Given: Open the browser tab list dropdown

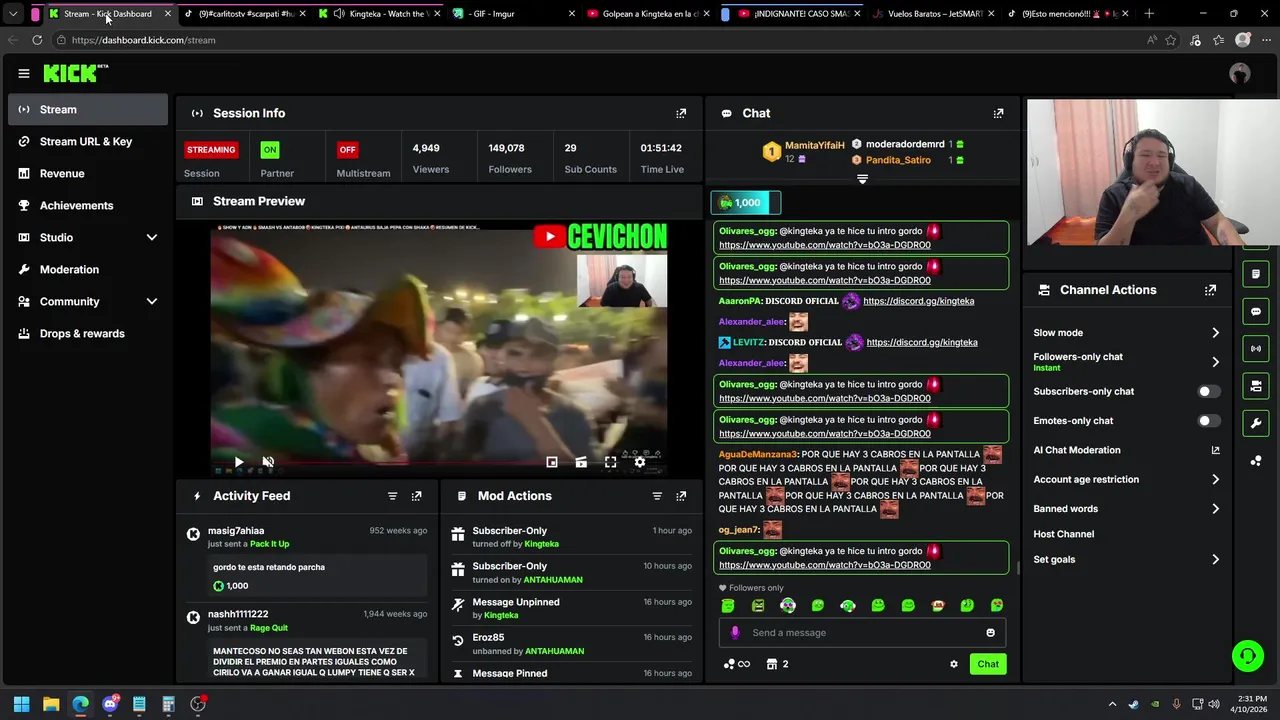Looking at the screenshot, I should point(13,14).
